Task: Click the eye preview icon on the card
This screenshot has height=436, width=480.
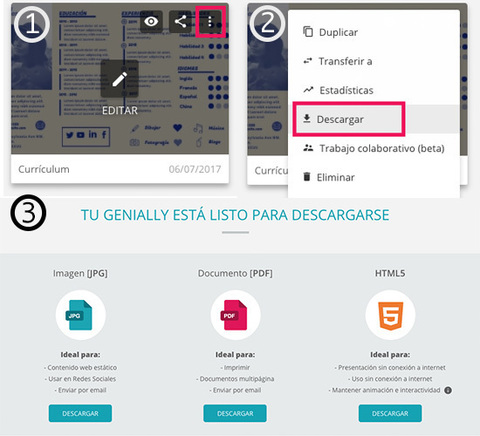Action: pos(151,22)
